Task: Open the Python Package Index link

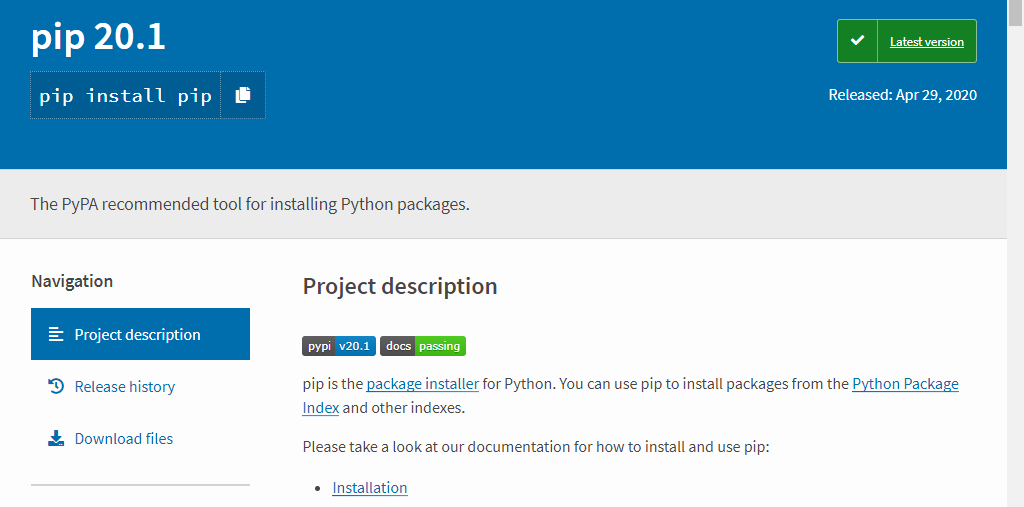Action: pyautogui.click(x=904, y=384)
